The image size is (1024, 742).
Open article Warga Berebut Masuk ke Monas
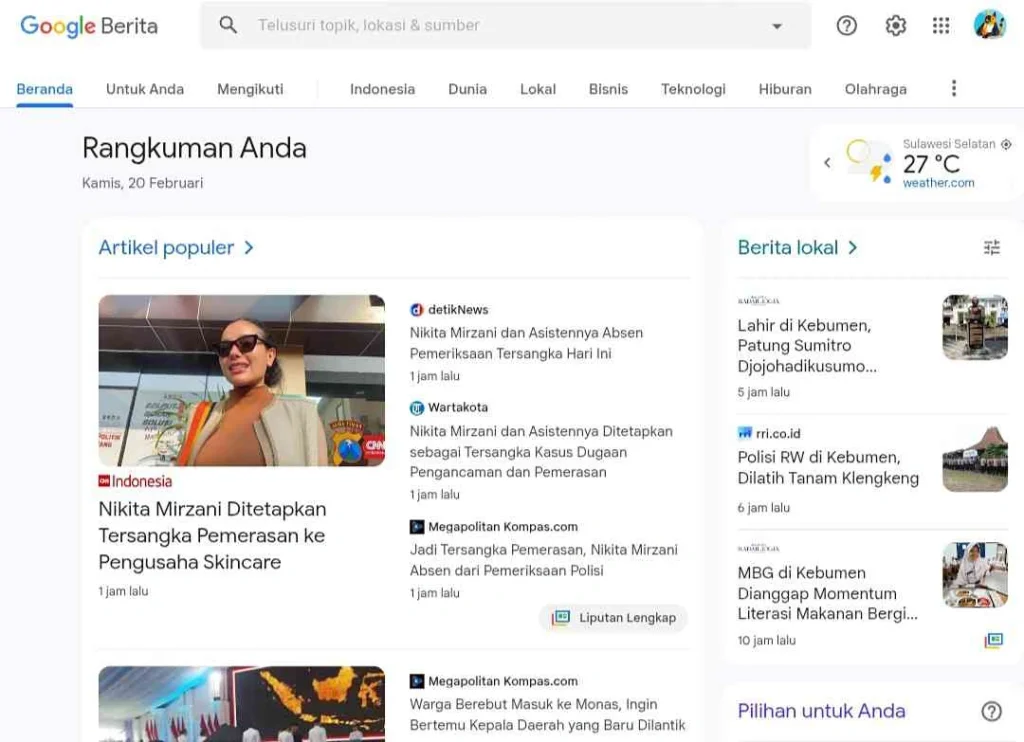tap(547, 715)
